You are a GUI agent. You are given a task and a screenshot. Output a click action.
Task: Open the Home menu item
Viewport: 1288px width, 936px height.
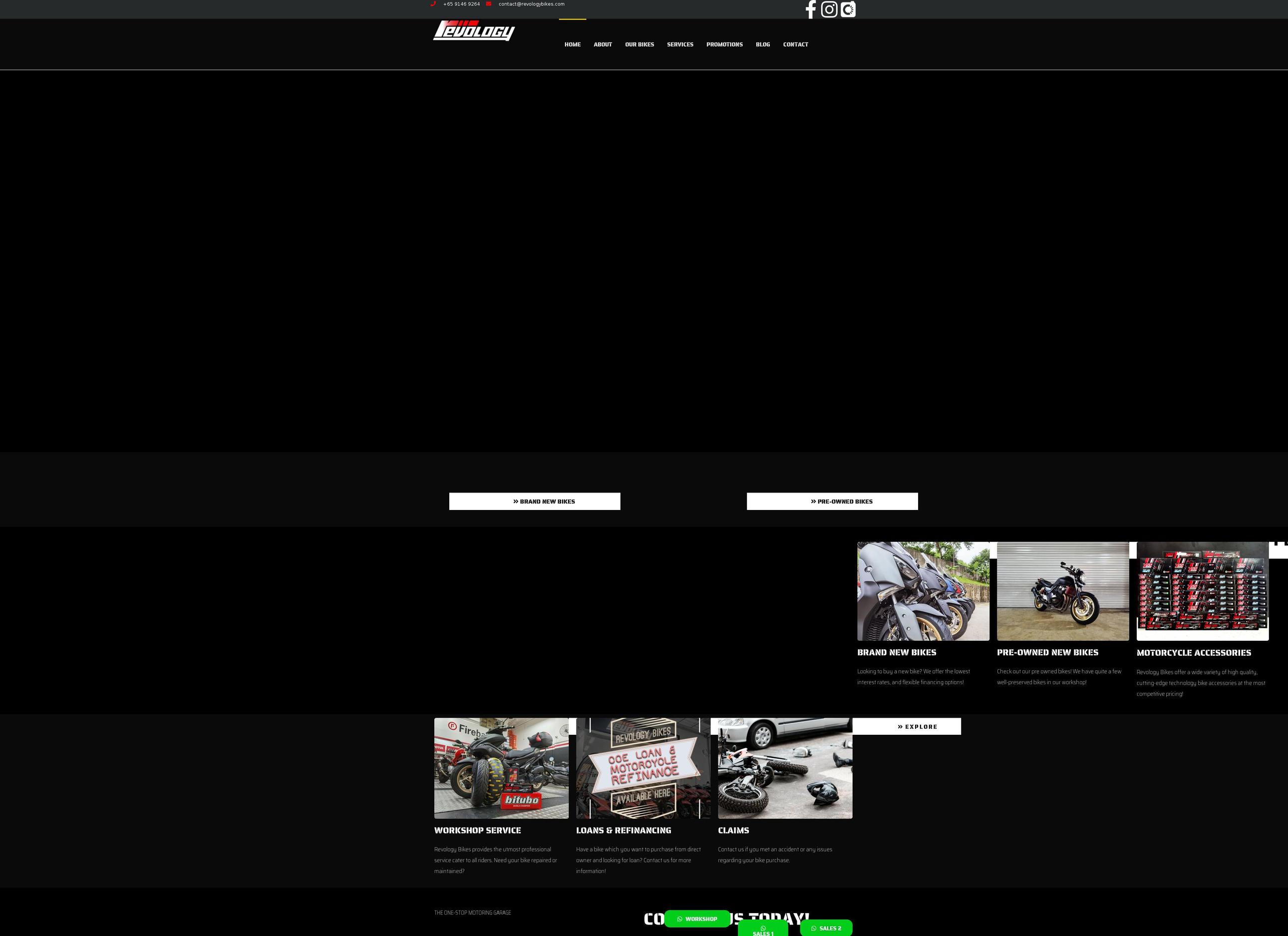573,44
